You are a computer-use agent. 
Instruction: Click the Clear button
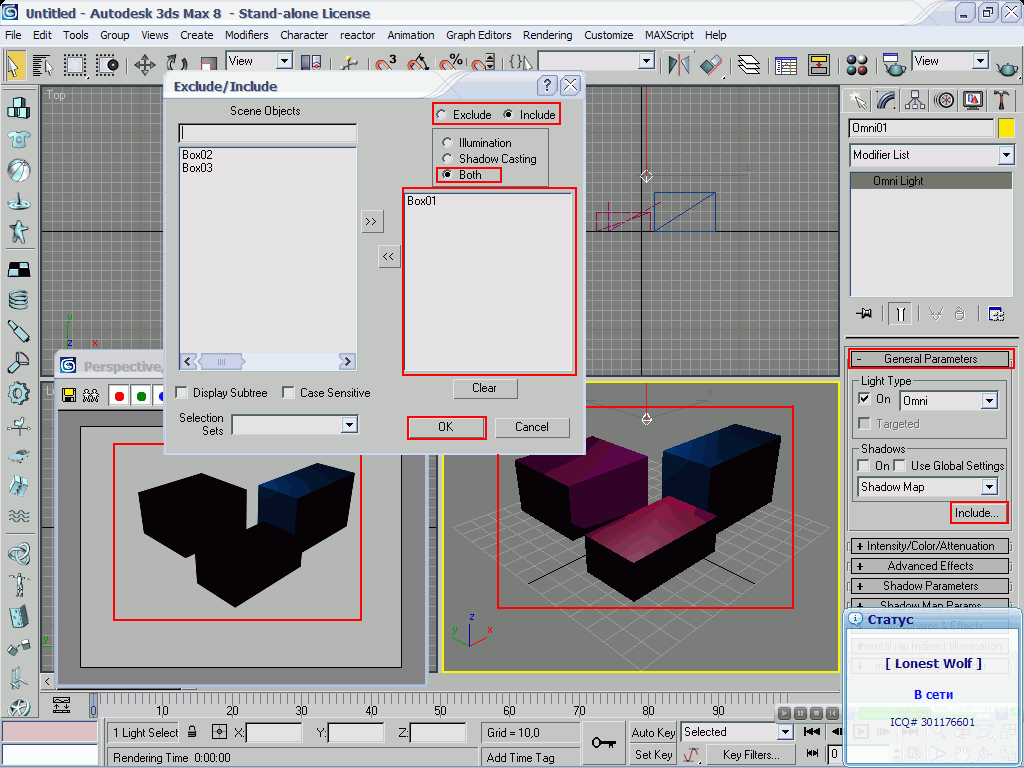(x=484, y=388)
